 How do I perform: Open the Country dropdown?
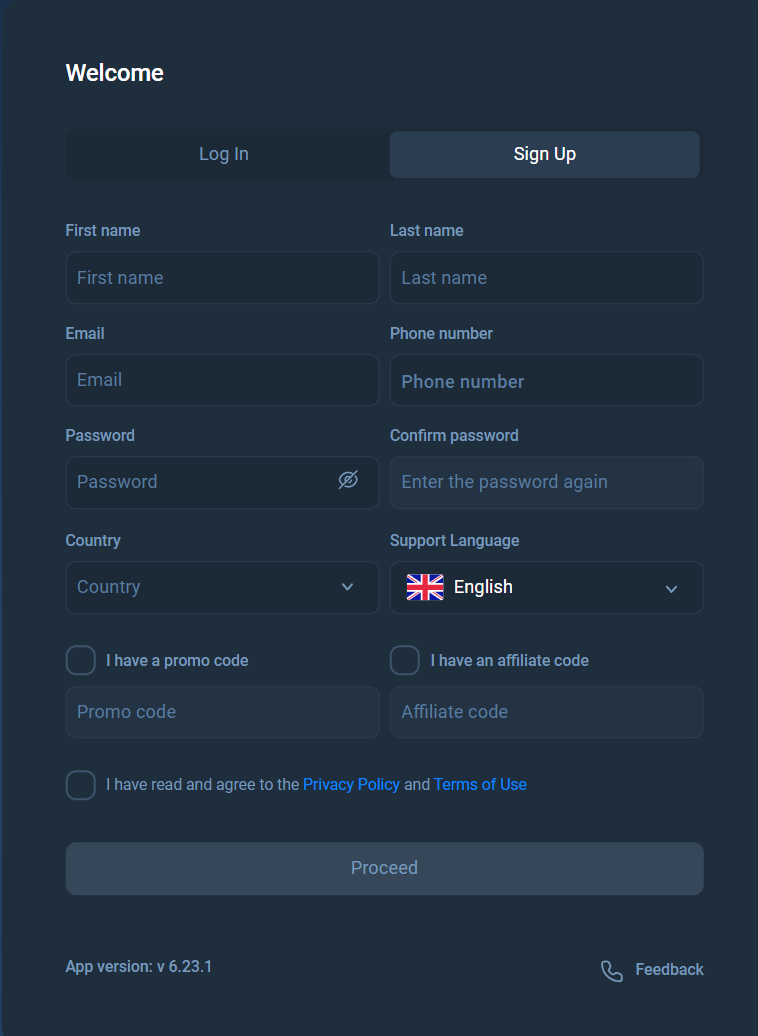[x=222, y=587]
